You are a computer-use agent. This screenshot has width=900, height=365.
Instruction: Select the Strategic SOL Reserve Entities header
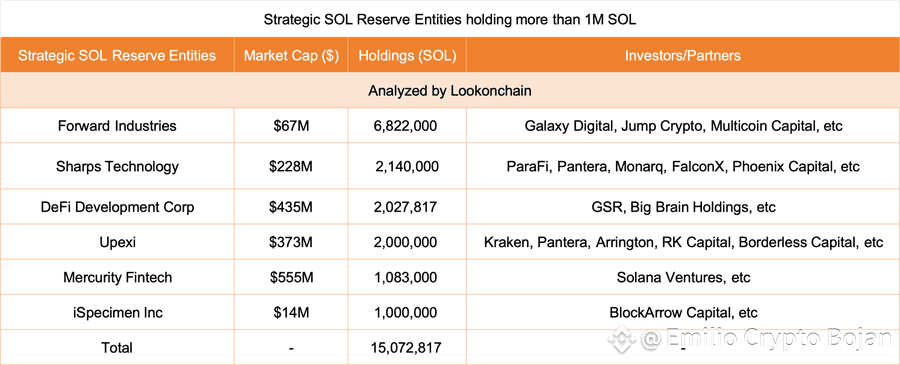(x=117, y=56)
